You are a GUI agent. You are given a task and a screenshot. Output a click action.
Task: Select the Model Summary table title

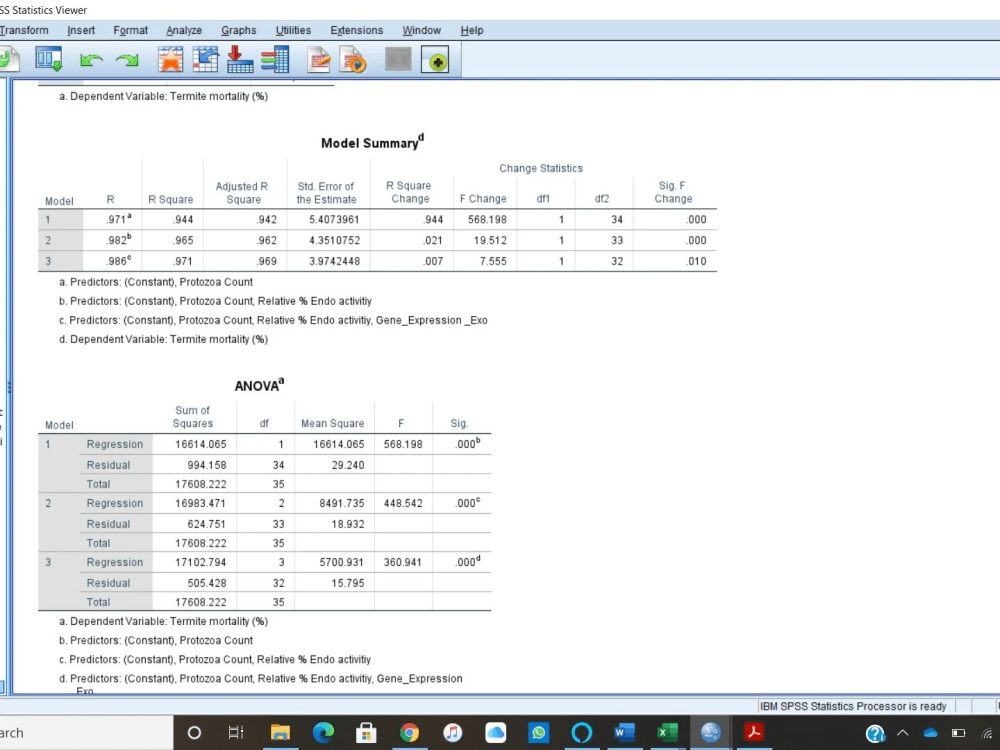tap(372, 142)
